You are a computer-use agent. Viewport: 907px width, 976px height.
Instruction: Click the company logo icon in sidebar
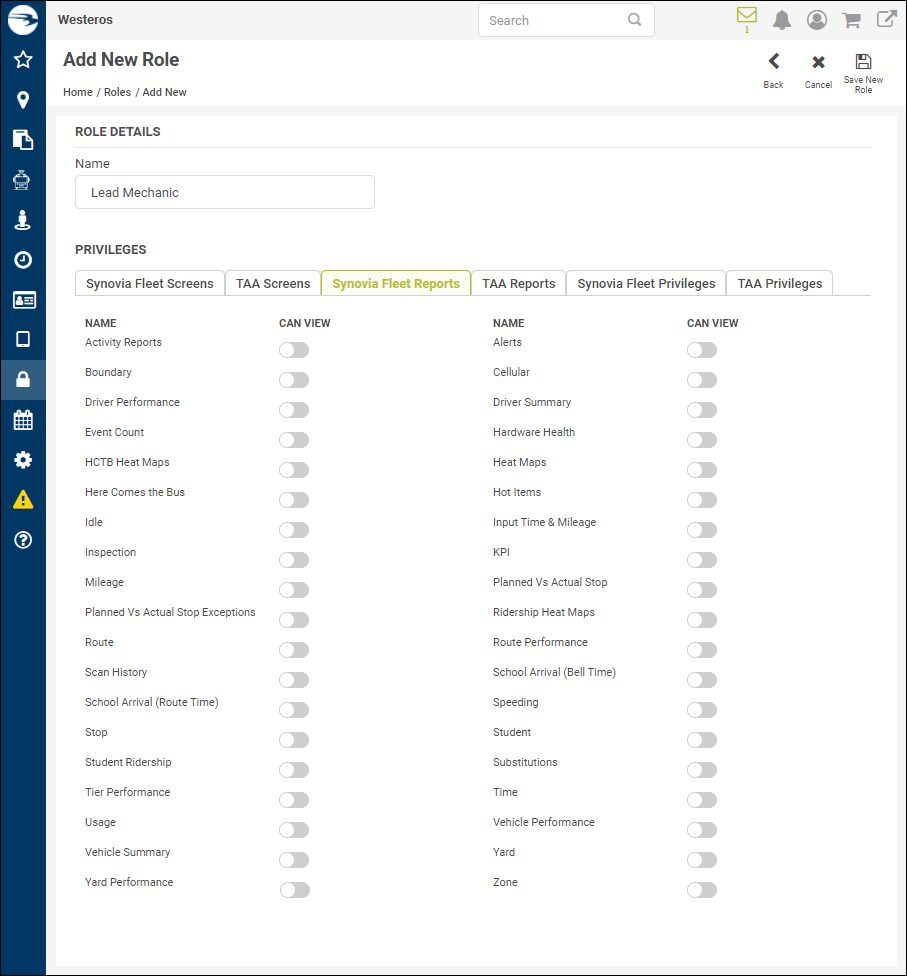coord(23,20)
